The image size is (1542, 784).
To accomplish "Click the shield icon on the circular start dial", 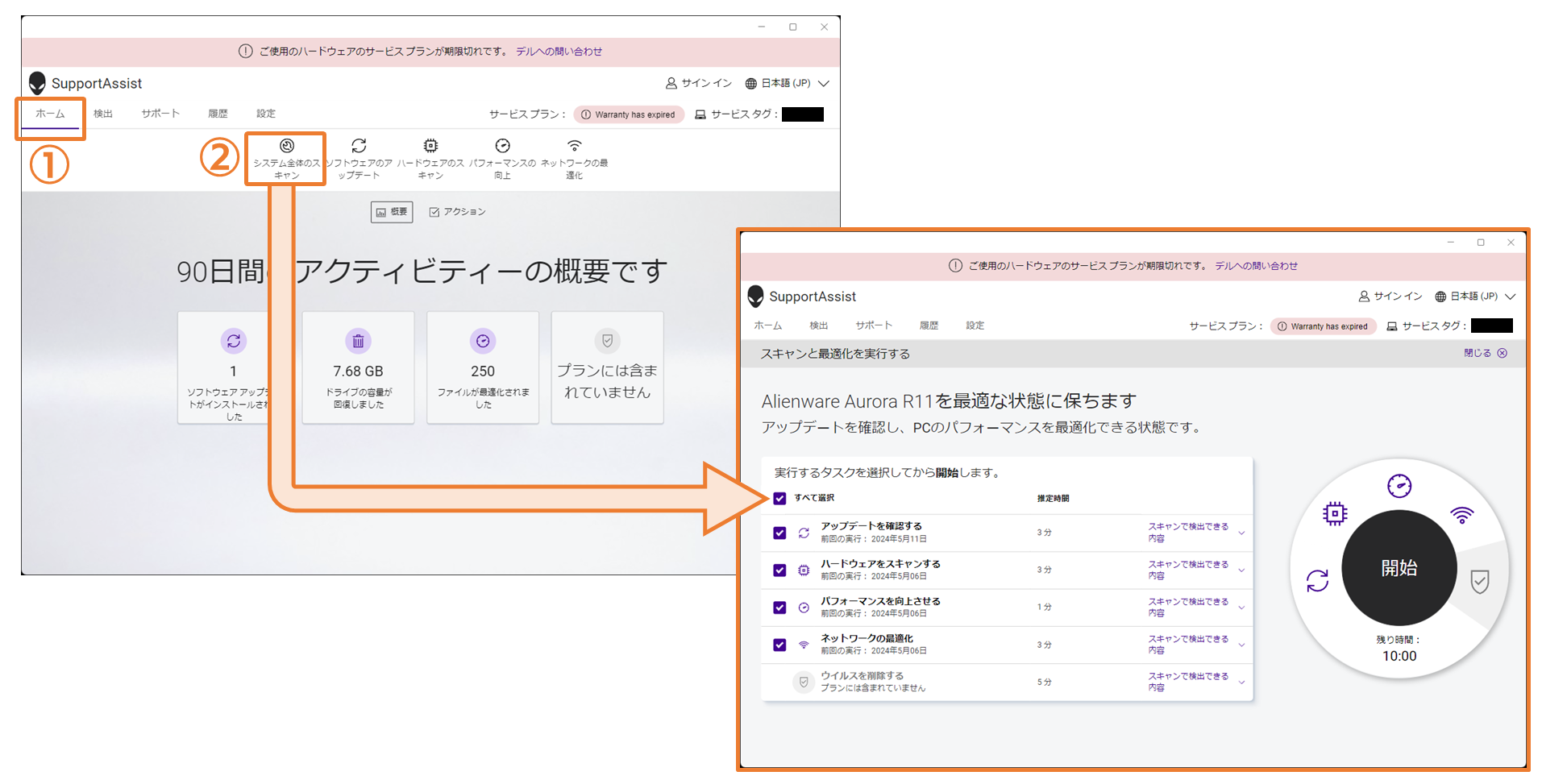I will pos(1479,581).
